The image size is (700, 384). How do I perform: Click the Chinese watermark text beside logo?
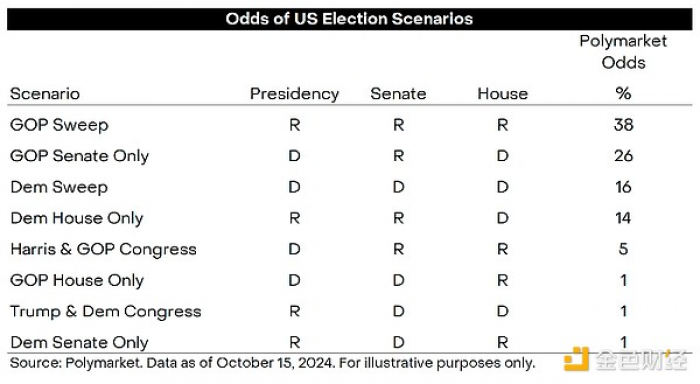click(641, 359)
